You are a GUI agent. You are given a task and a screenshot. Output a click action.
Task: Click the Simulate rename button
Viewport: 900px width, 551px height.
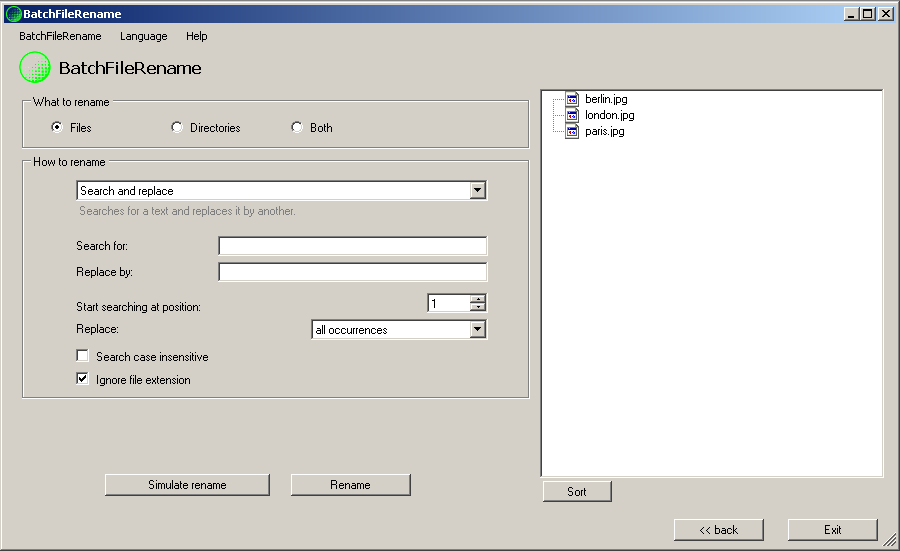point(187,485)
